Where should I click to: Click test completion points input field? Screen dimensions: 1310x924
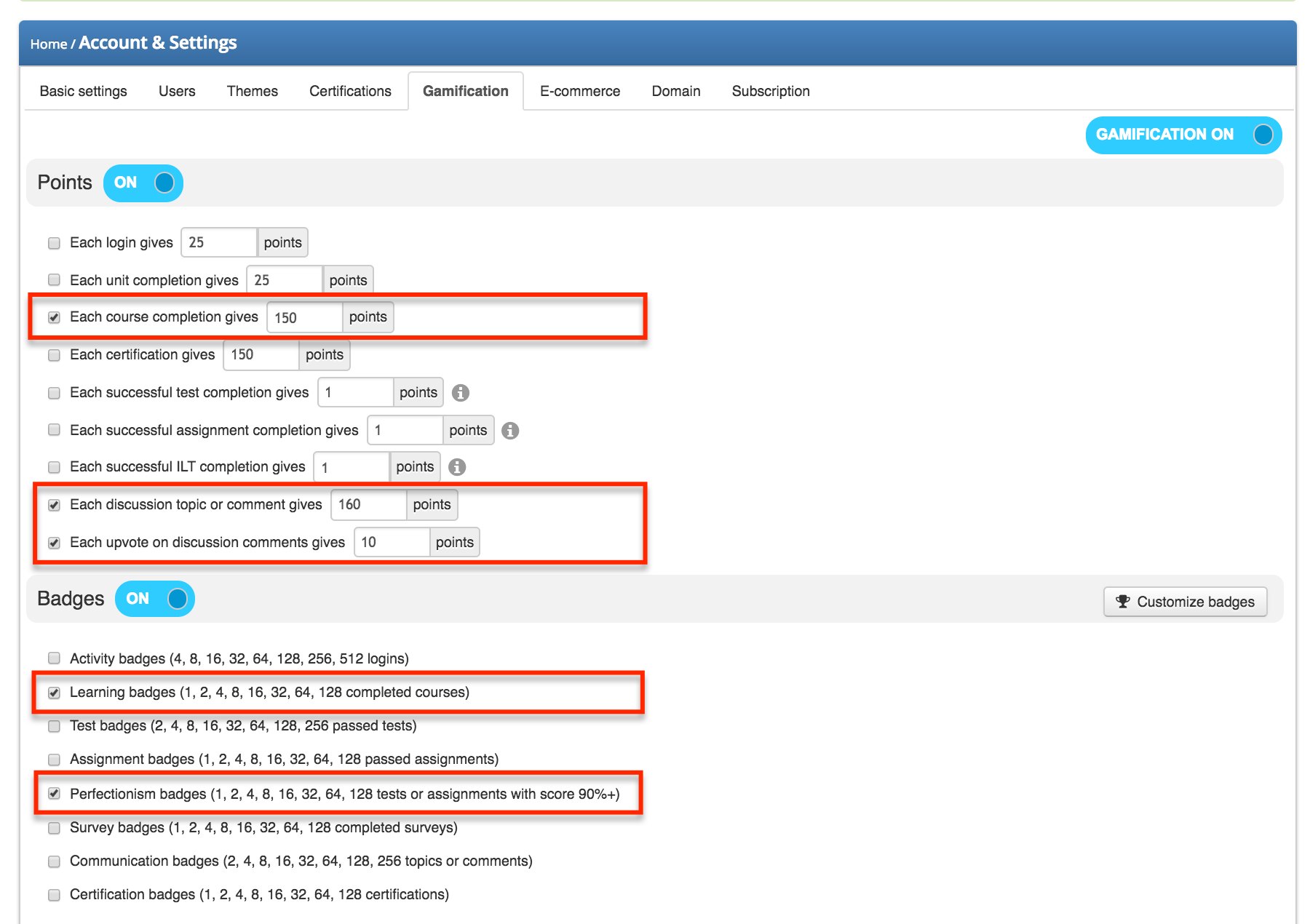(x=356, y=393)
